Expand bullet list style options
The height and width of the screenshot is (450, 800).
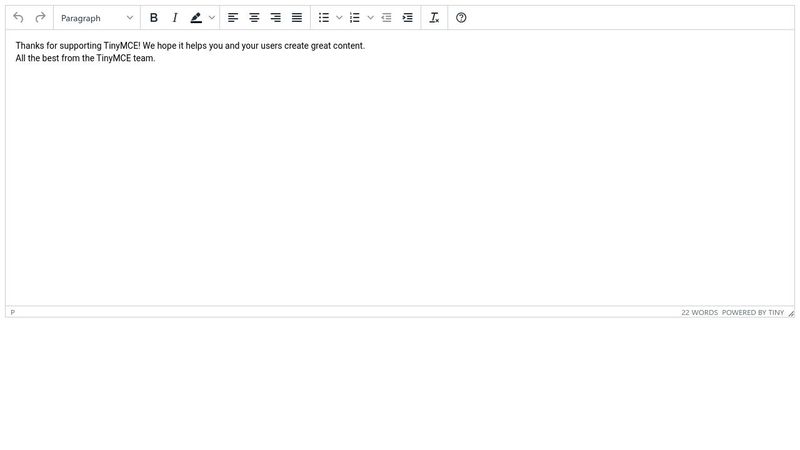339,18
